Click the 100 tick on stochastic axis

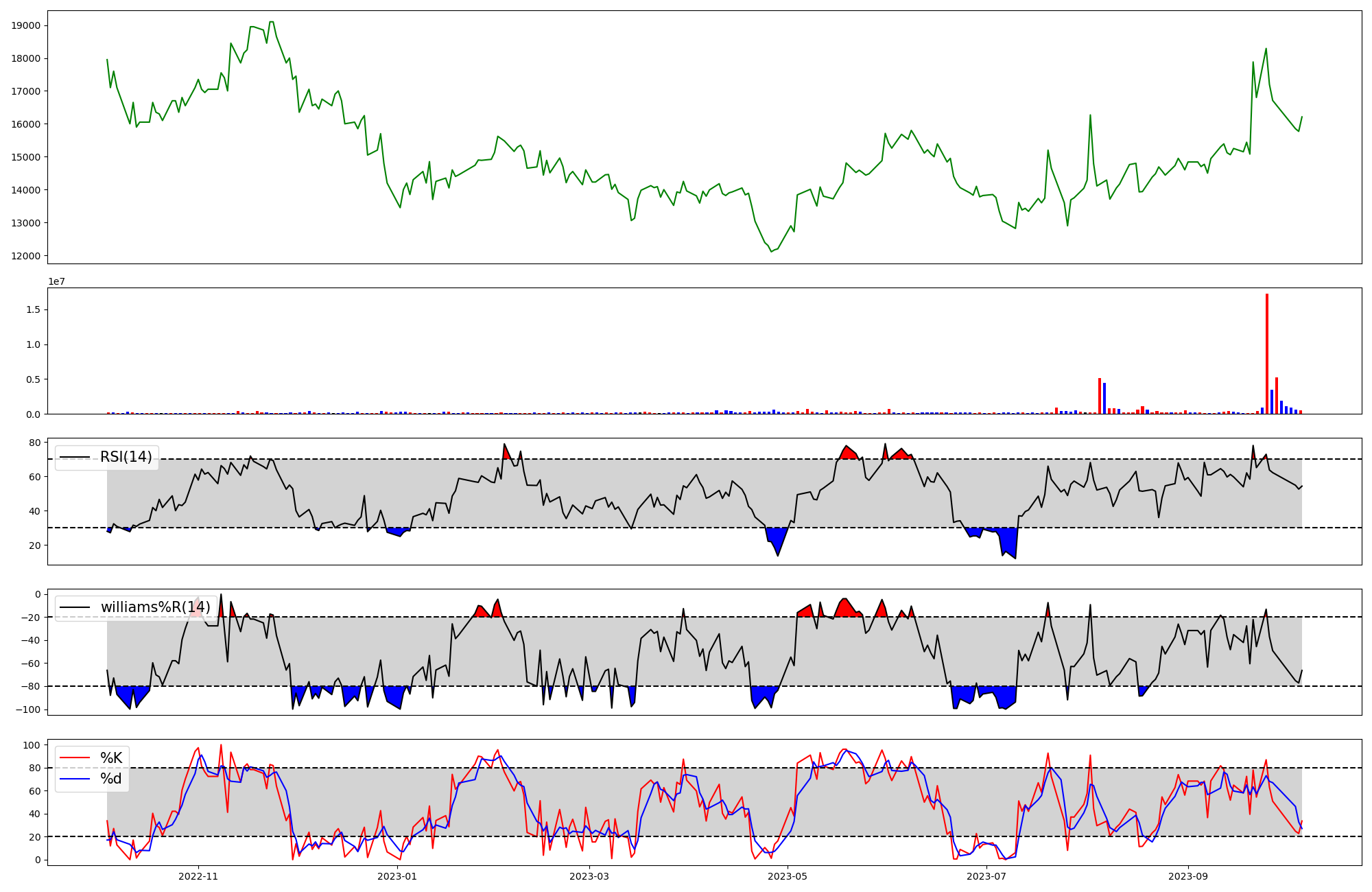tap(32, 745)
